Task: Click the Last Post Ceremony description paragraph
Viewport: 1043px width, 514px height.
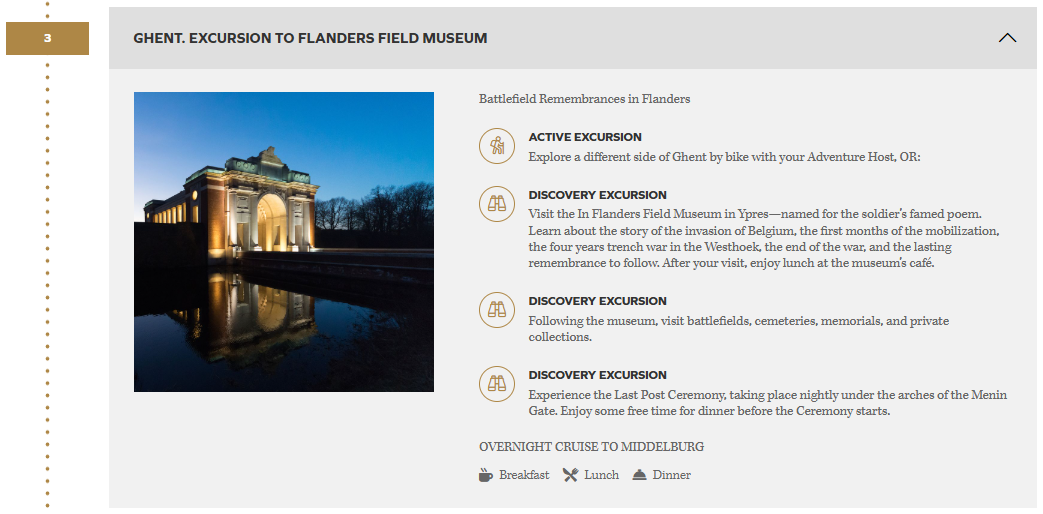Action: click(767, 403)
